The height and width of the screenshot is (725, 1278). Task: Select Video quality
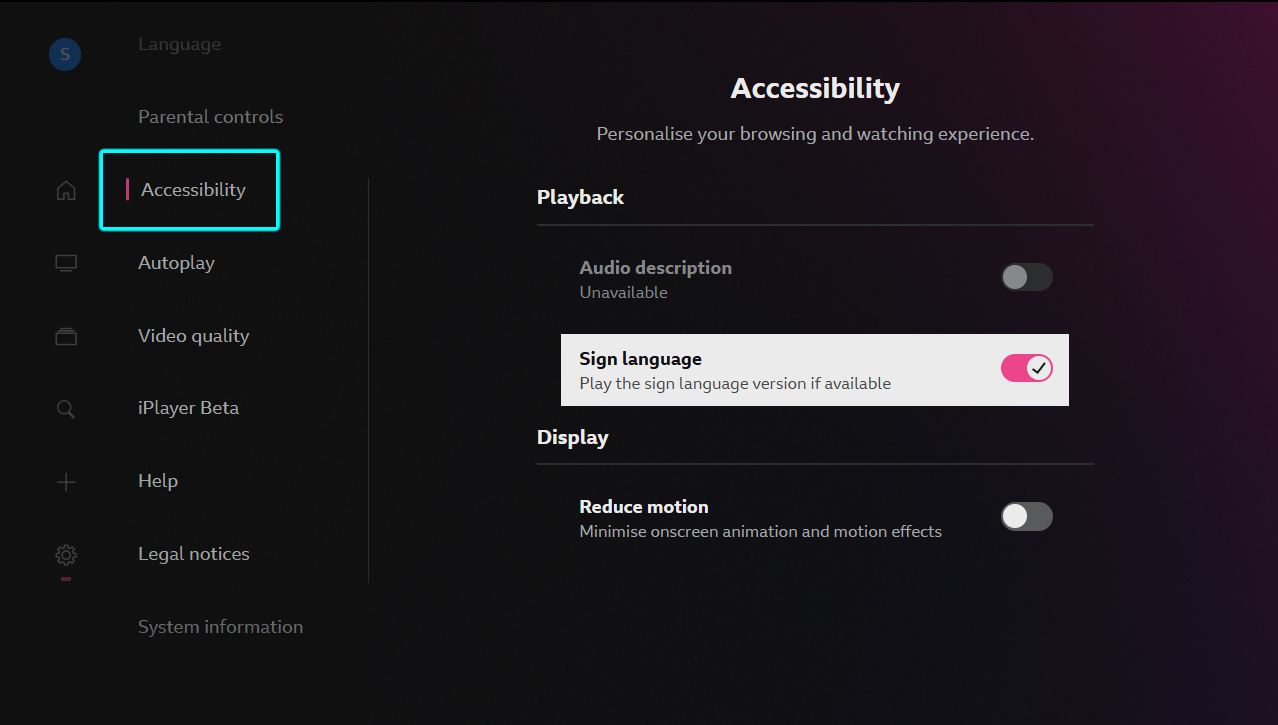coord(193,335)
